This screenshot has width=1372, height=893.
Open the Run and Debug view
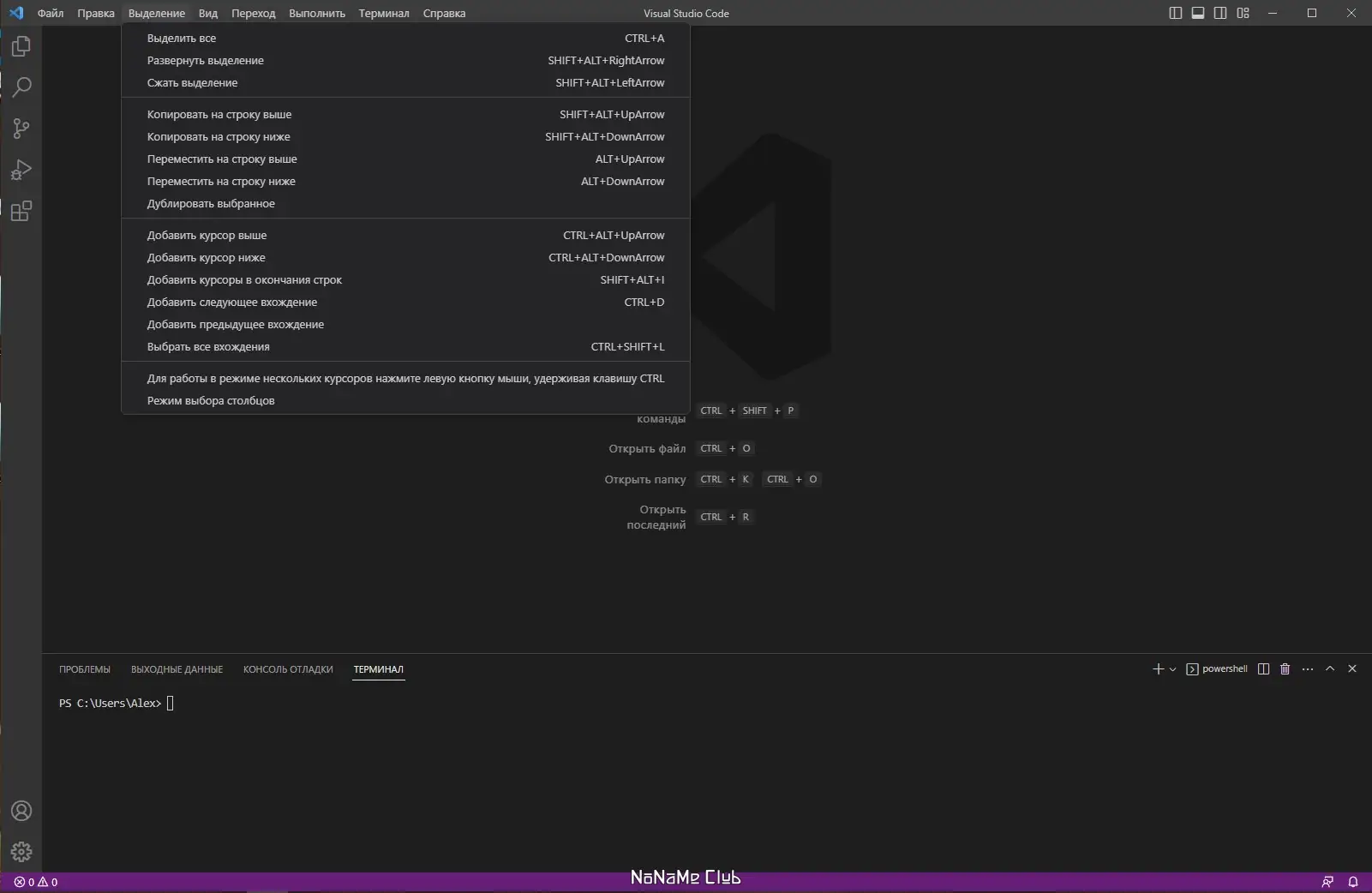21,171
